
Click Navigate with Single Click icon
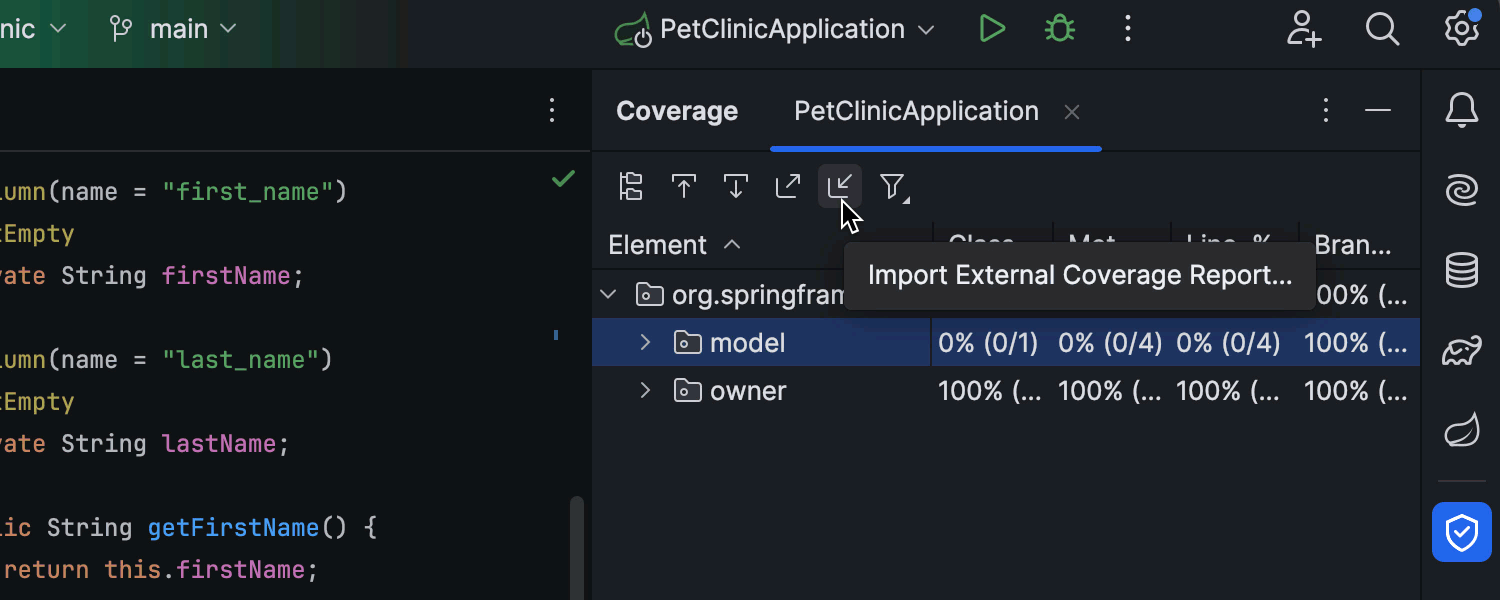point(684,187)
